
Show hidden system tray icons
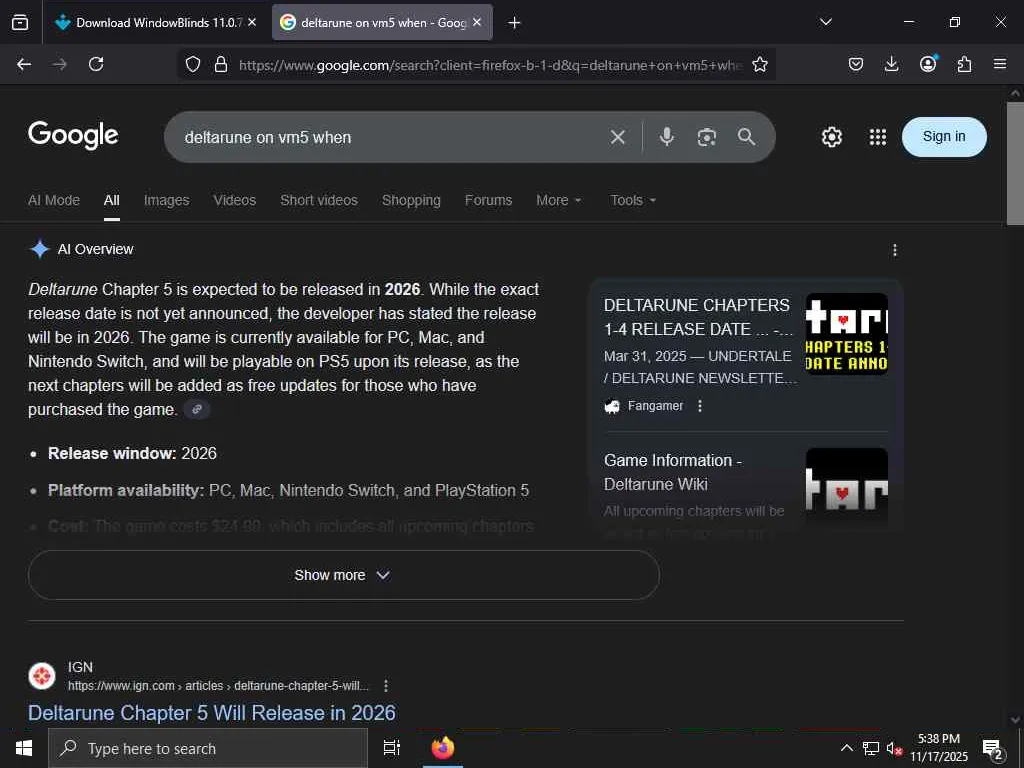point(846,748)
